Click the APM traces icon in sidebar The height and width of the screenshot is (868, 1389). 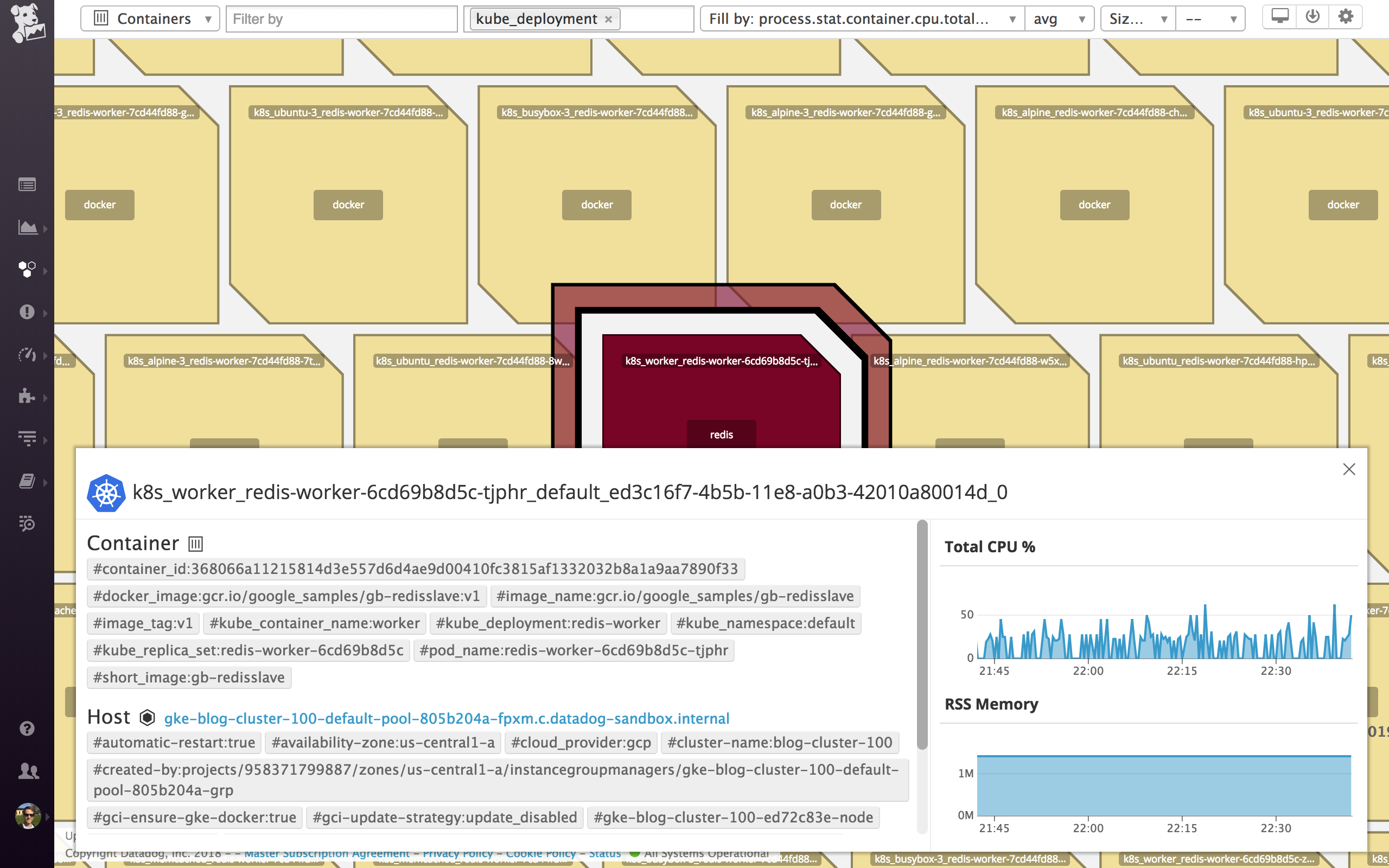(x=27, y=439)
